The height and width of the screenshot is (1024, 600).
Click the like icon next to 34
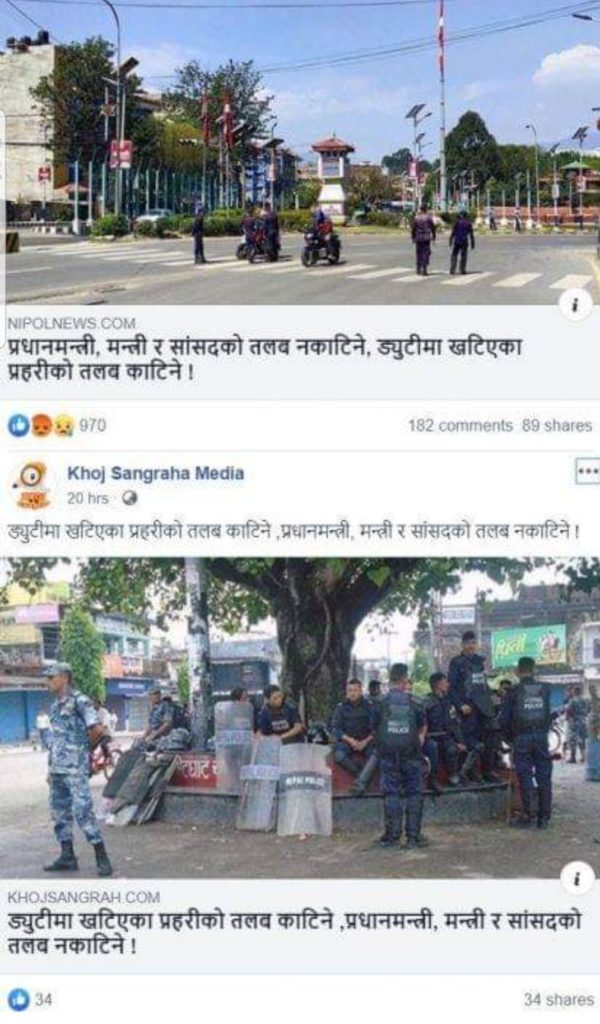tap(18, 999)
